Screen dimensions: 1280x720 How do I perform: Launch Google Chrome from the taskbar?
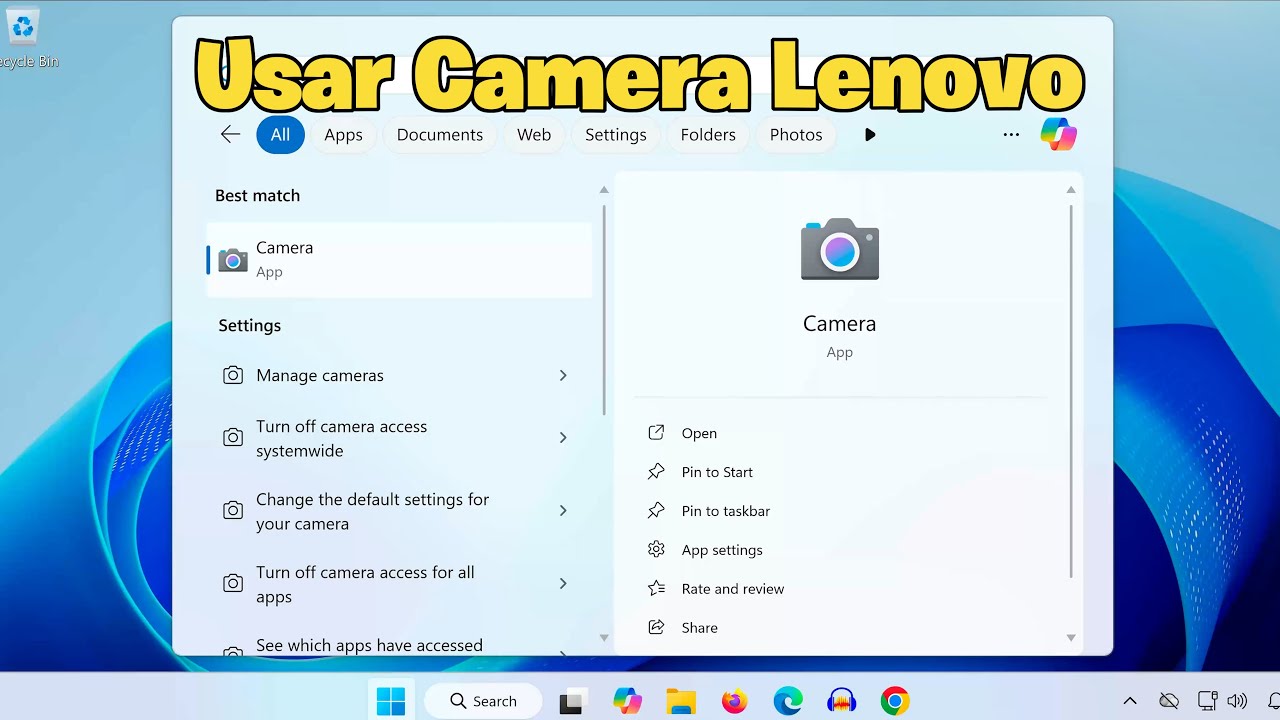point(895,701)
